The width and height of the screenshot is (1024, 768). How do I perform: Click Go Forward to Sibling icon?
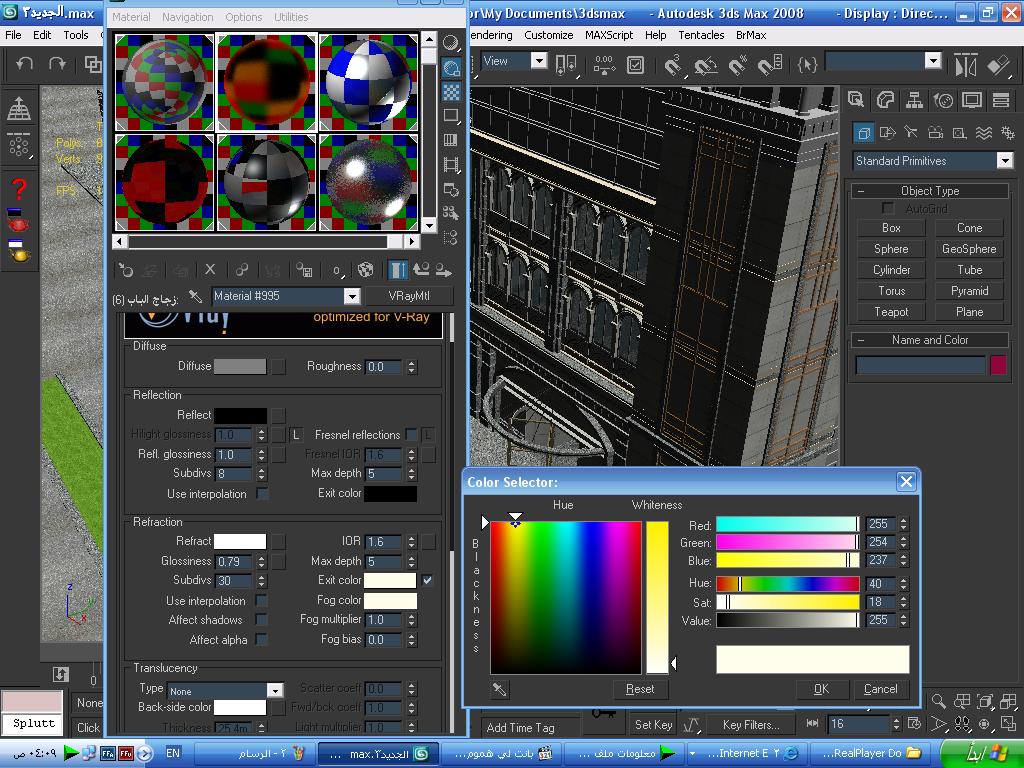(x=443, y=270)
